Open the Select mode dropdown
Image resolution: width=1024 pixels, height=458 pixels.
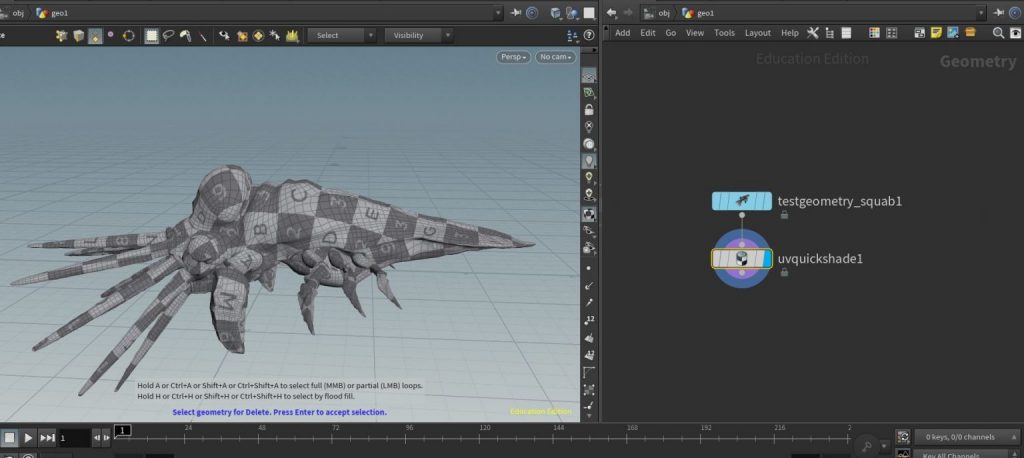[341, 35]
